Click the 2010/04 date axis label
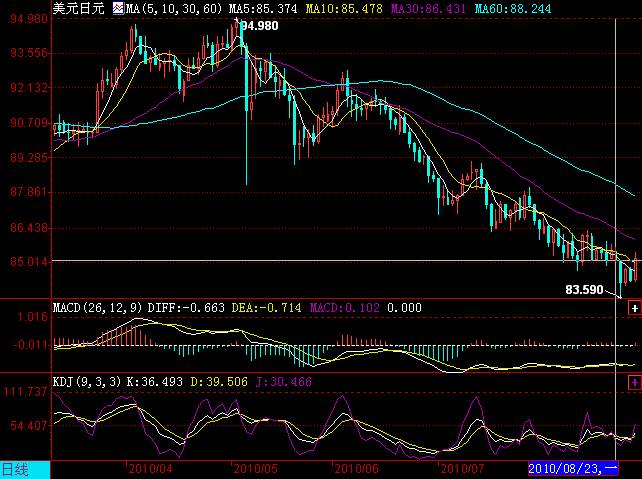Viewport: 642px width, 479px height. (150, 469)
